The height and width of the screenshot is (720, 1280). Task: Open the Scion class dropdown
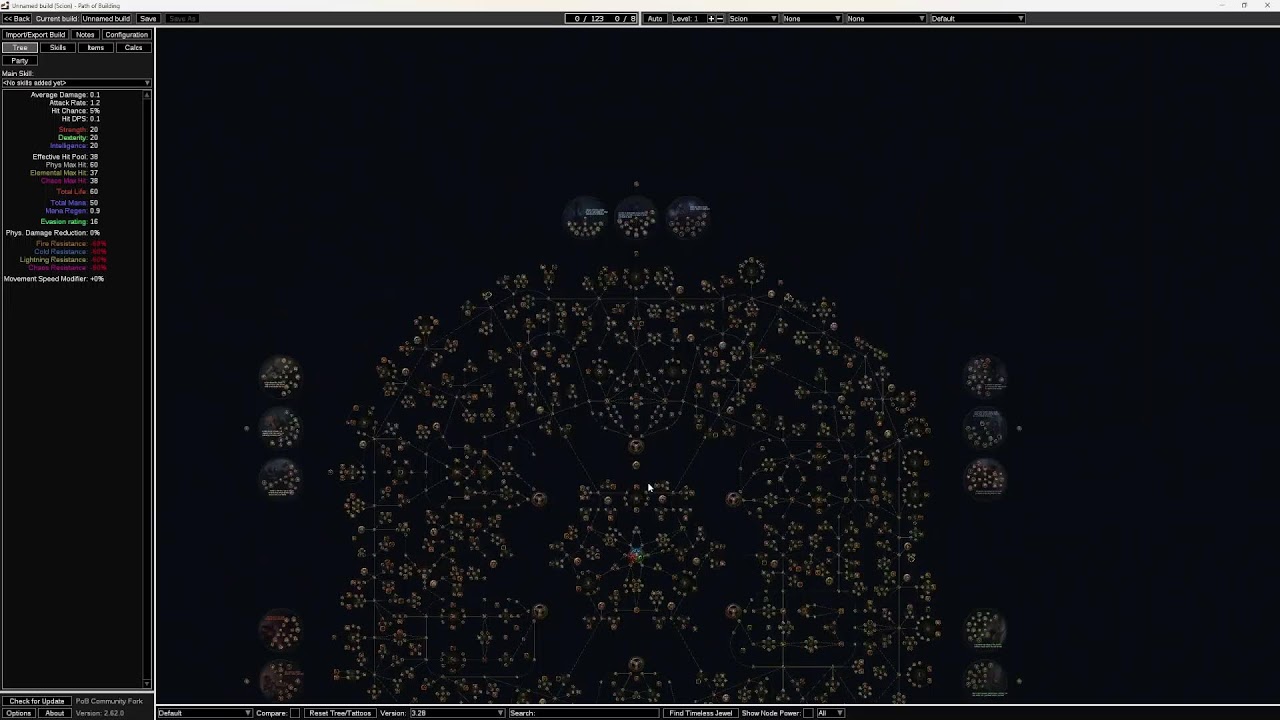pos(753,18)
